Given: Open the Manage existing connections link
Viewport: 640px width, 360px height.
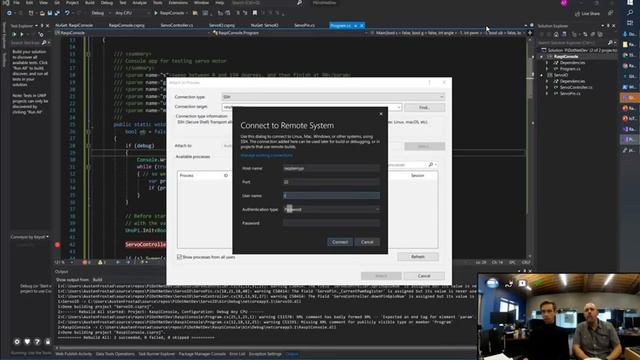Looking at the screenshot, I should [266, 155].
